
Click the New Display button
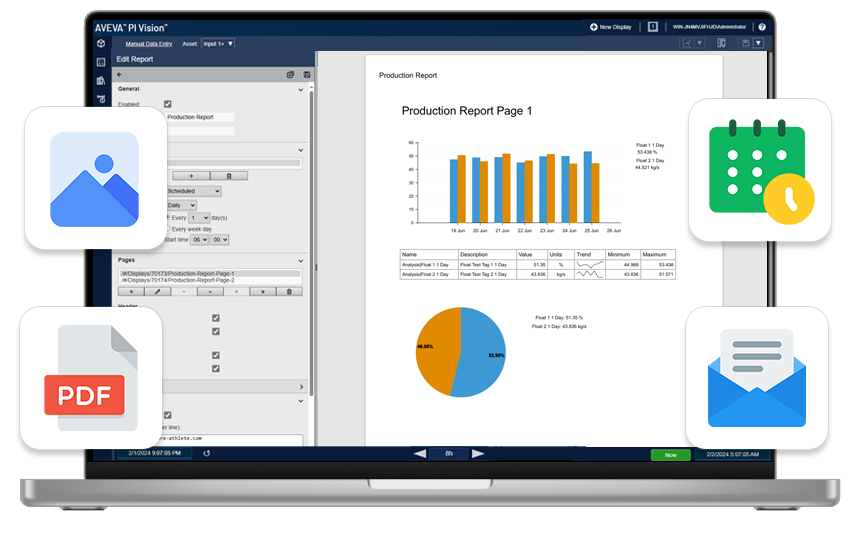point(610,27)
